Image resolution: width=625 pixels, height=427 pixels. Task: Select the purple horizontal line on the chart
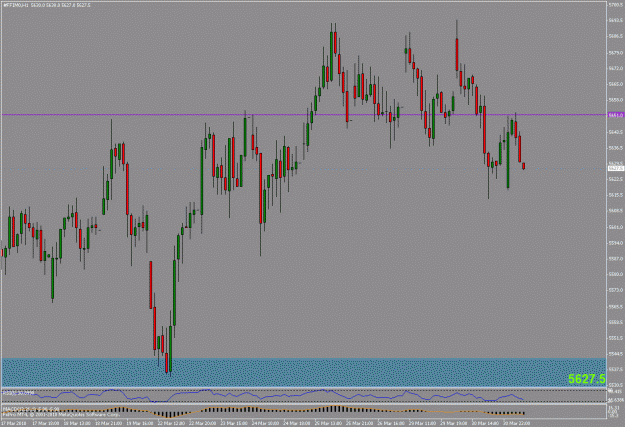coord(303,115)
